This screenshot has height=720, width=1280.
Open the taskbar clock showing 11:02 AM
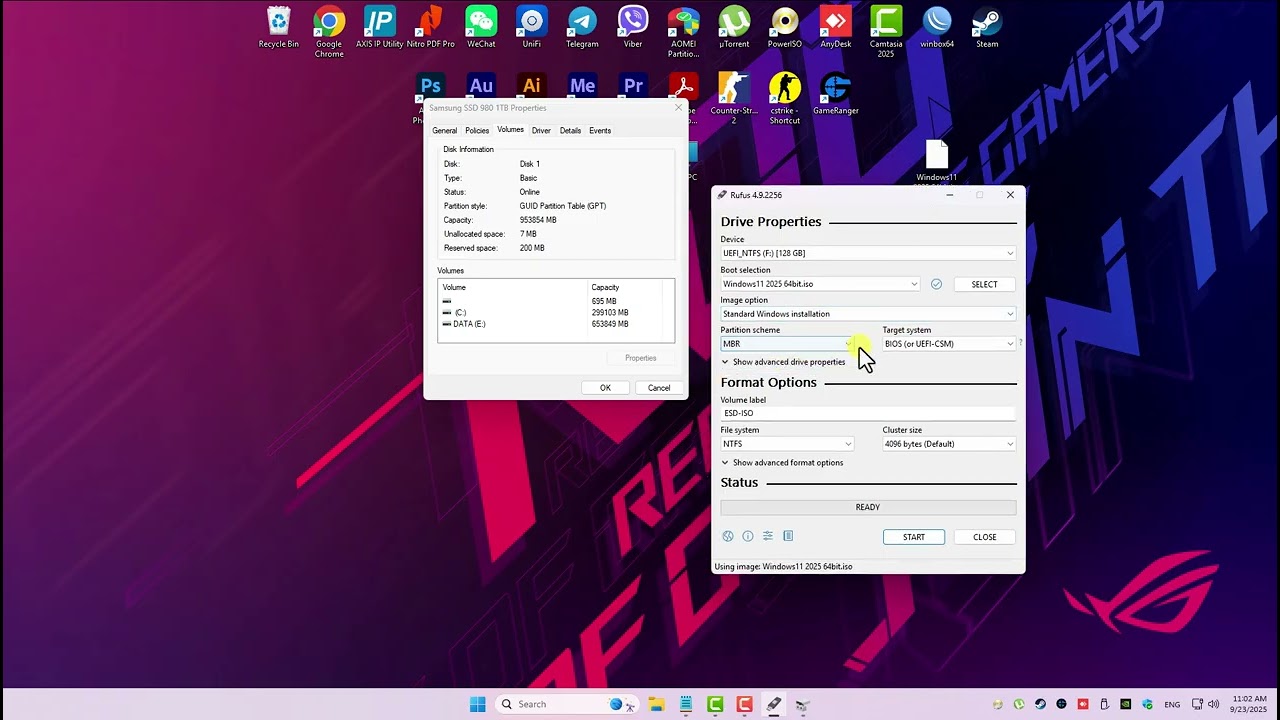(x=1249, y=704)
